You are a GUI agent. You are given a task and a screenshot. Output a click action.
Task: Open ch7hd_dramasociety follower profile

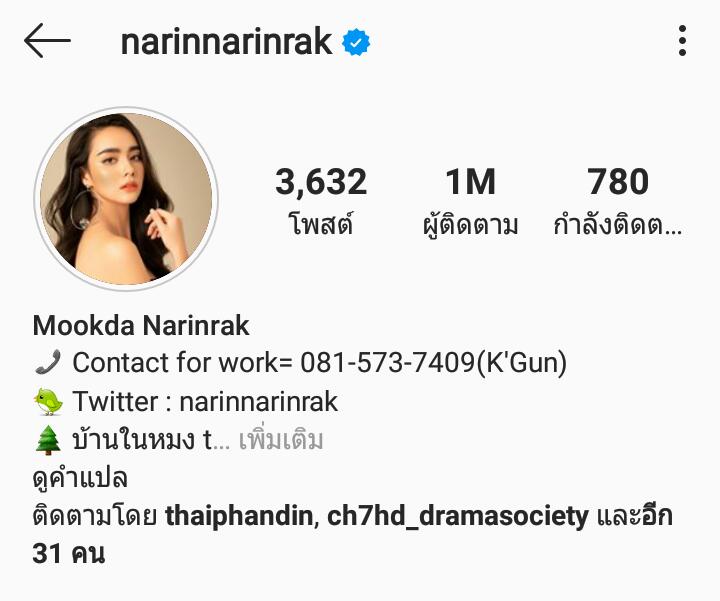point(457,516)
